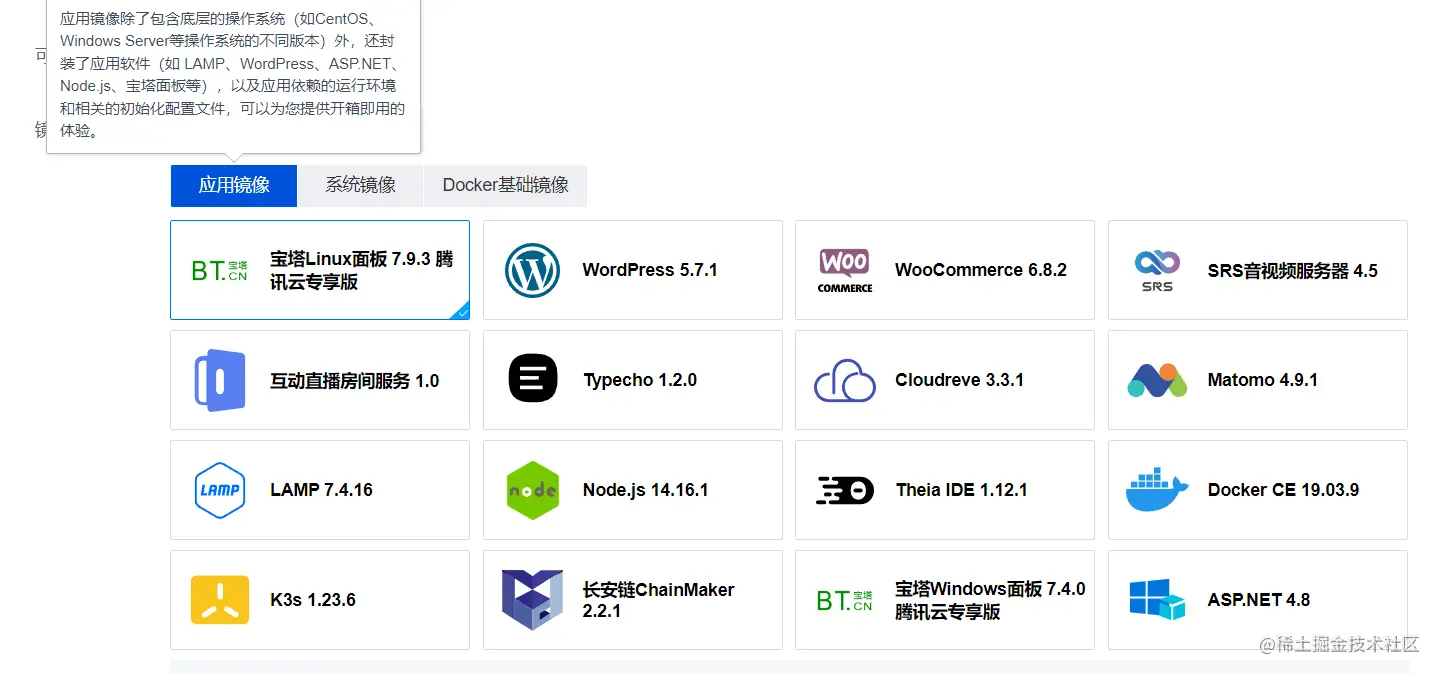The image size is (1439, 674).
Task: Pick the WooCommerce 6.8.2 label
Action: (981, 270)
